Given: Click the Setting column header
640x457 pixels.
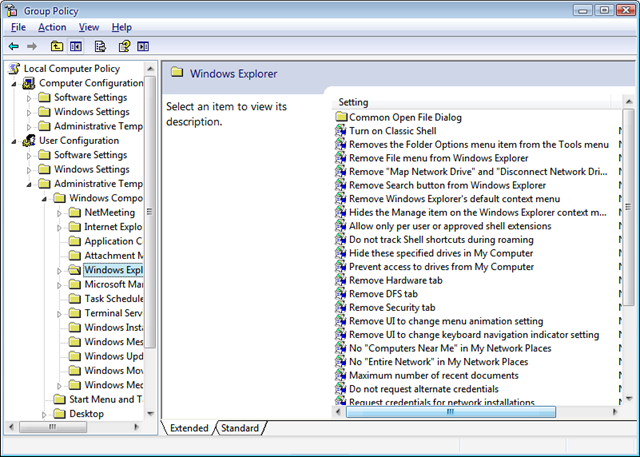Looking at the screenshot, I should point(471,102).
